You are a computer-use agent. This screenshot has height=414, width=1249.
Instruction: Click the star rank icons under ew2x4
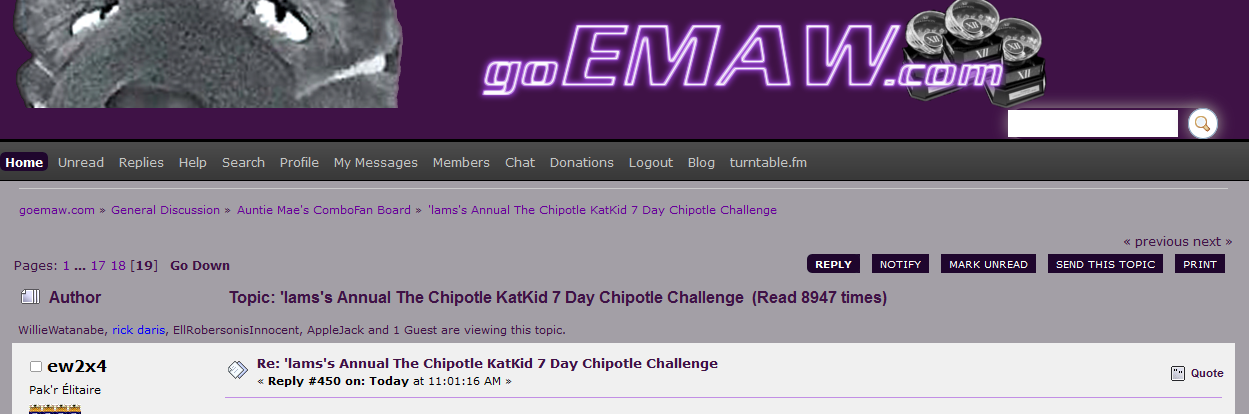55,409
